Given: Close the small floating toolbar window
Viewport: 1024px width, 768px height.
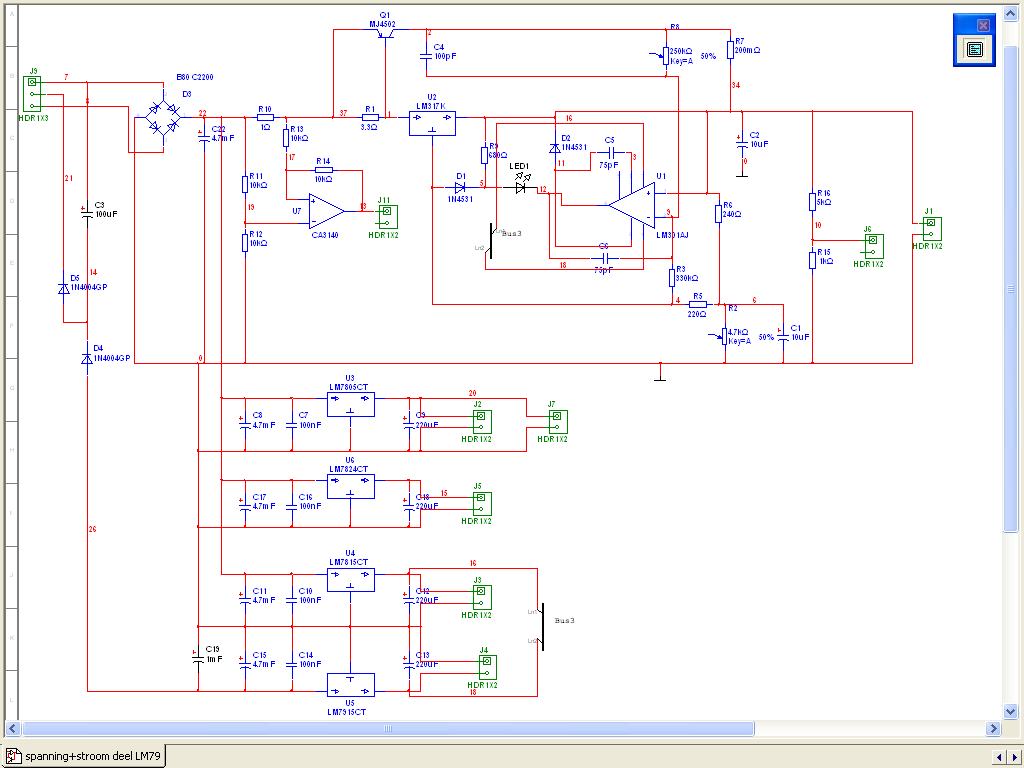Looking at the screenshot, I should (983, 25).
